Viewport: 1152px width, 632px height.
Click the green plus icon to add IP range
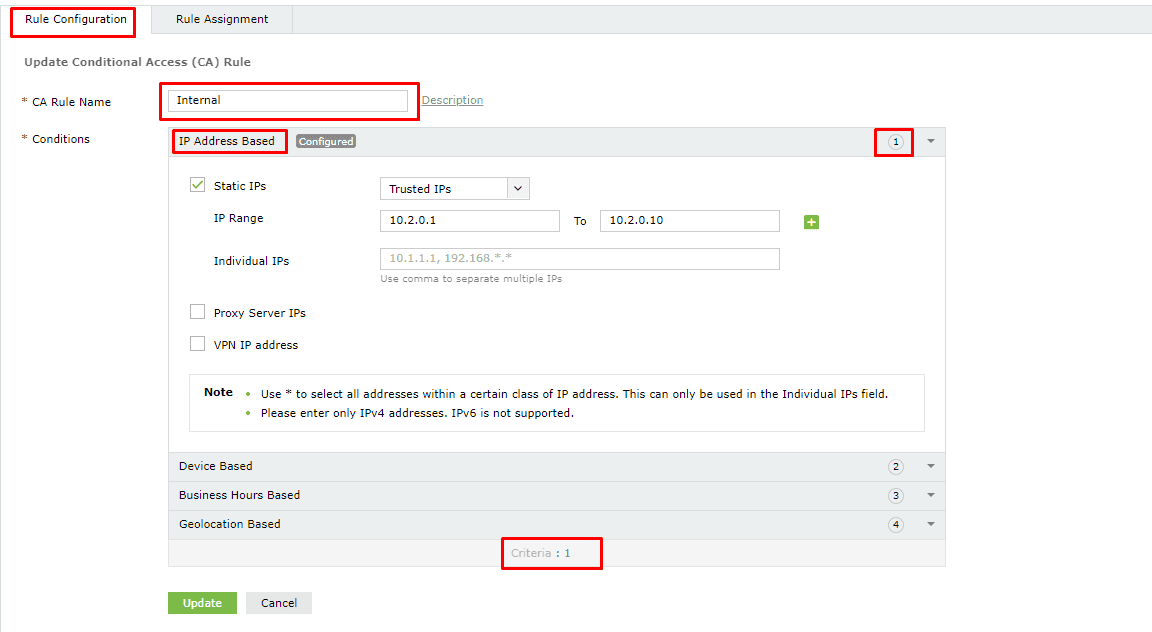[x=811, y=221]
